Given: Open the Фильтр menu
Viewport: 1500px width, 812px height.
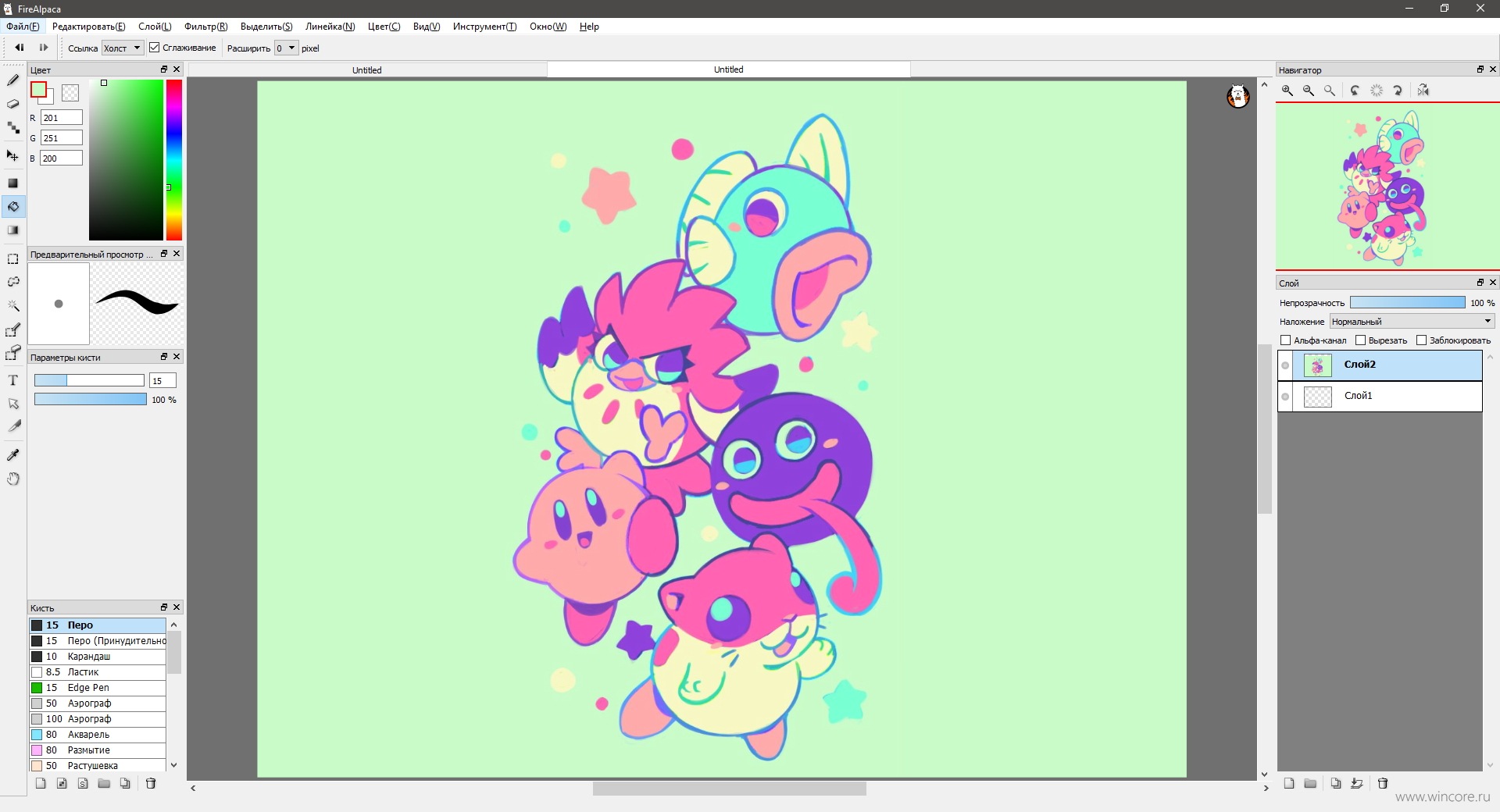Looking at the screenshot, I should [206, 27].
